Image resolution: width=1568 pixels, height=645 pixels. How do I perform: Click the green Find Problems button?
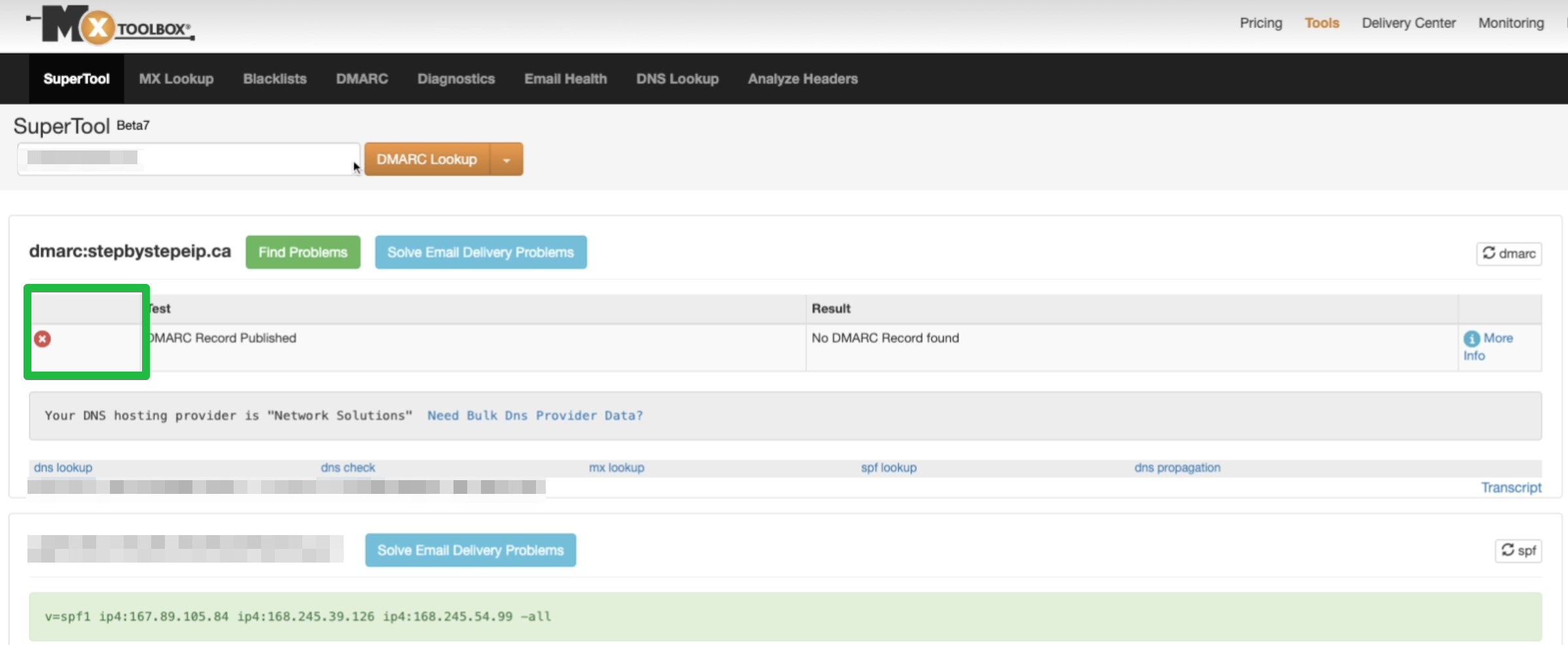pyautogui.click(x=303, y=253)
